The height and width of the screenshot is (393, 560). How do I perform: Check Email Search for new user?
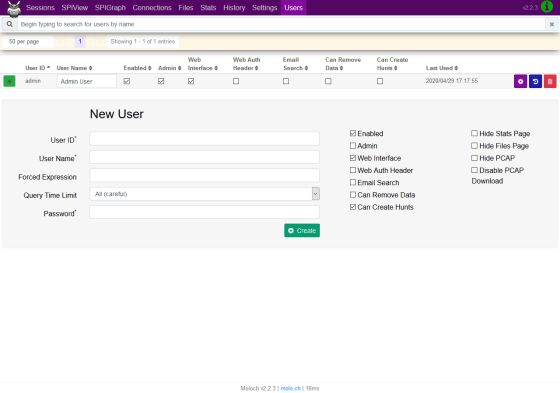point(353,182)
